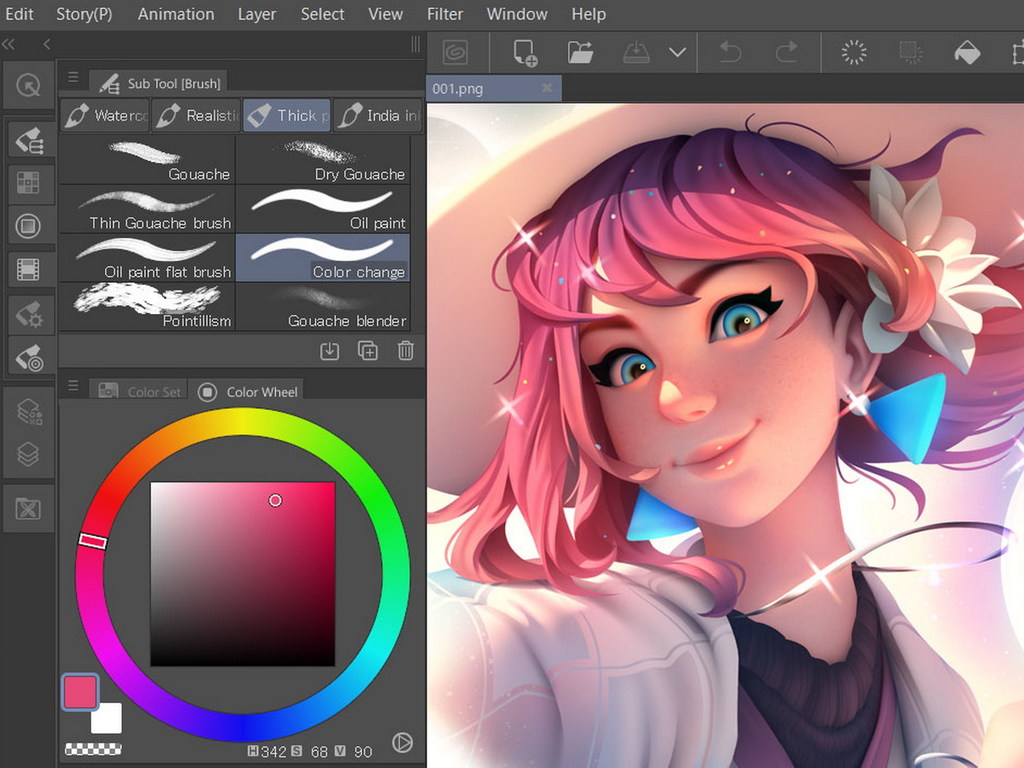Click the Redo arrow in toolbar
1024x768 pixels.
[787, 52]
